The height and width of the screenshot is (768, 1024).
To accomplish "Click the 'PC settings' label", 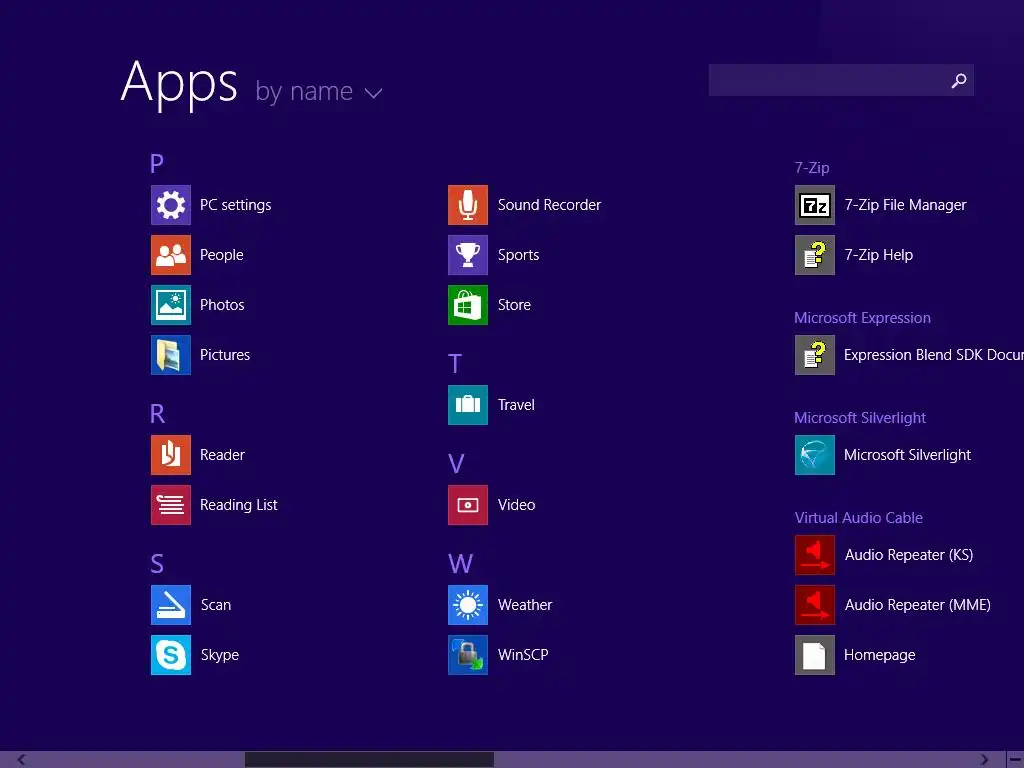I will 235,205.
